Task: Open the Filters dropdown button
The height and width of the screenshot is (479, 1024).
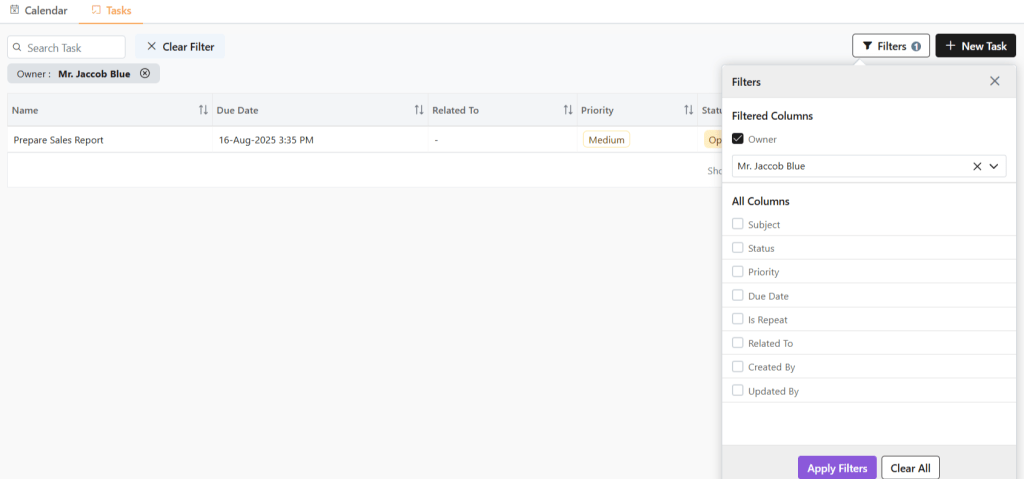Action: (x=890, y=46)
